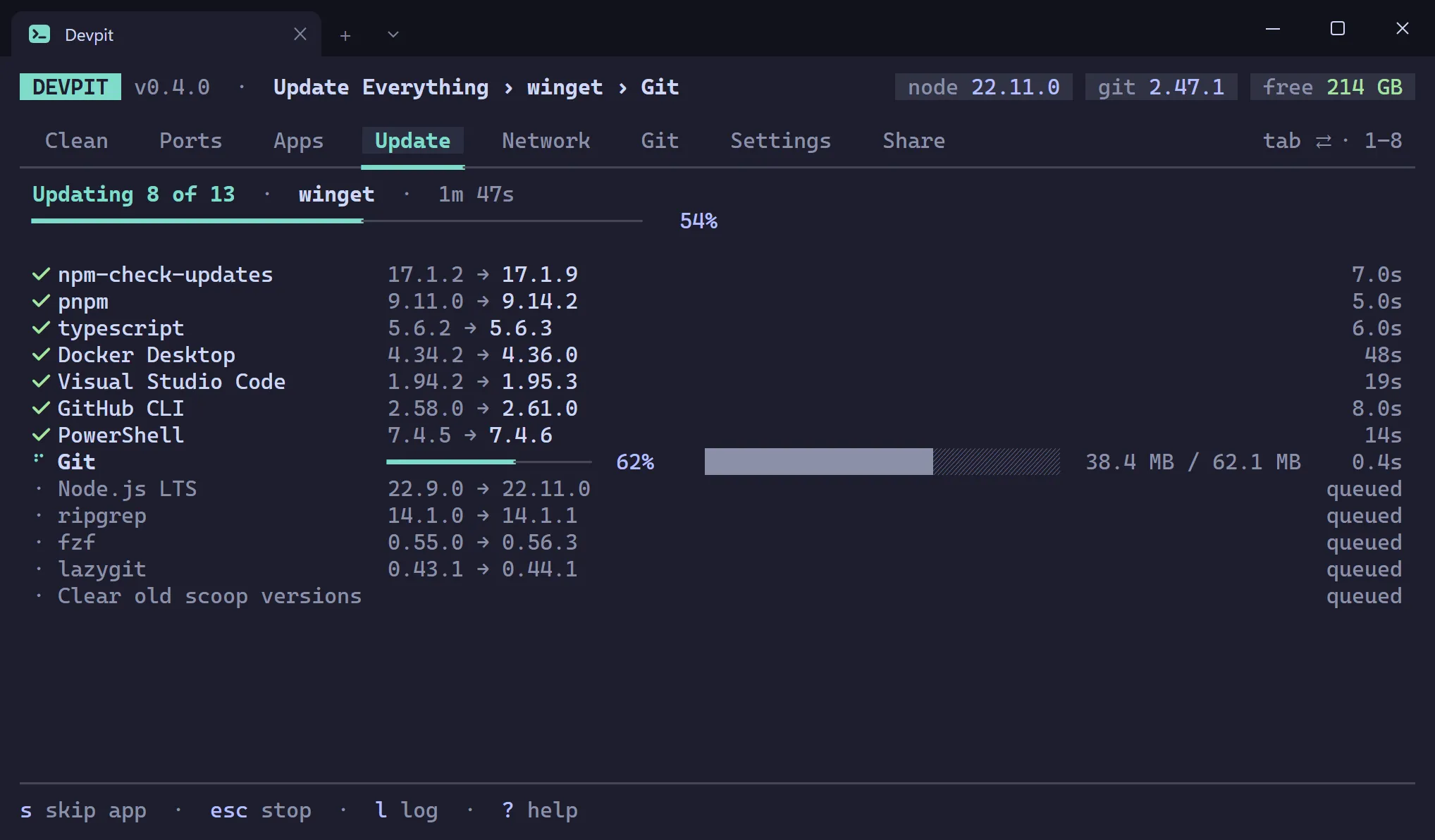Click the Devpit terminal tab icon
Viewport: 1435px width, 840px height.
pos(39,34)
